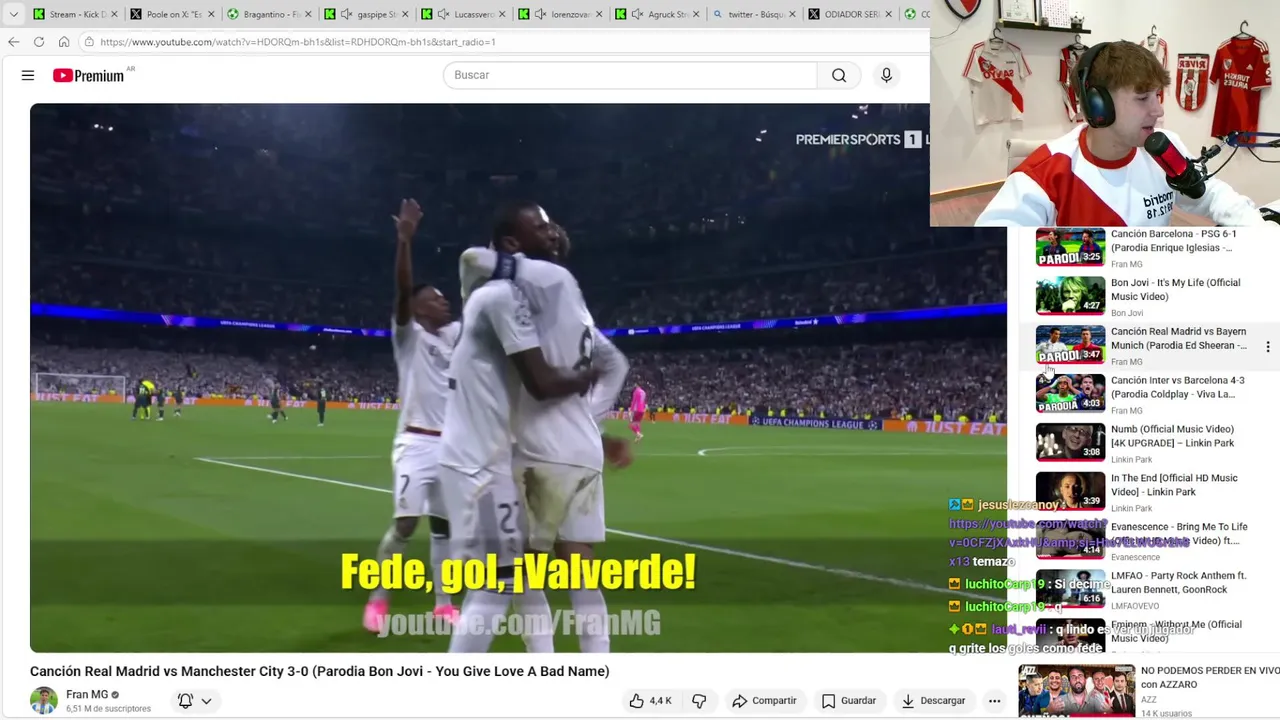Image resolution: width=1280 pixels, height=720 pixels.
Task: Play LMFAO - Party Rock Anthem video
Action: pos(1178,582)
